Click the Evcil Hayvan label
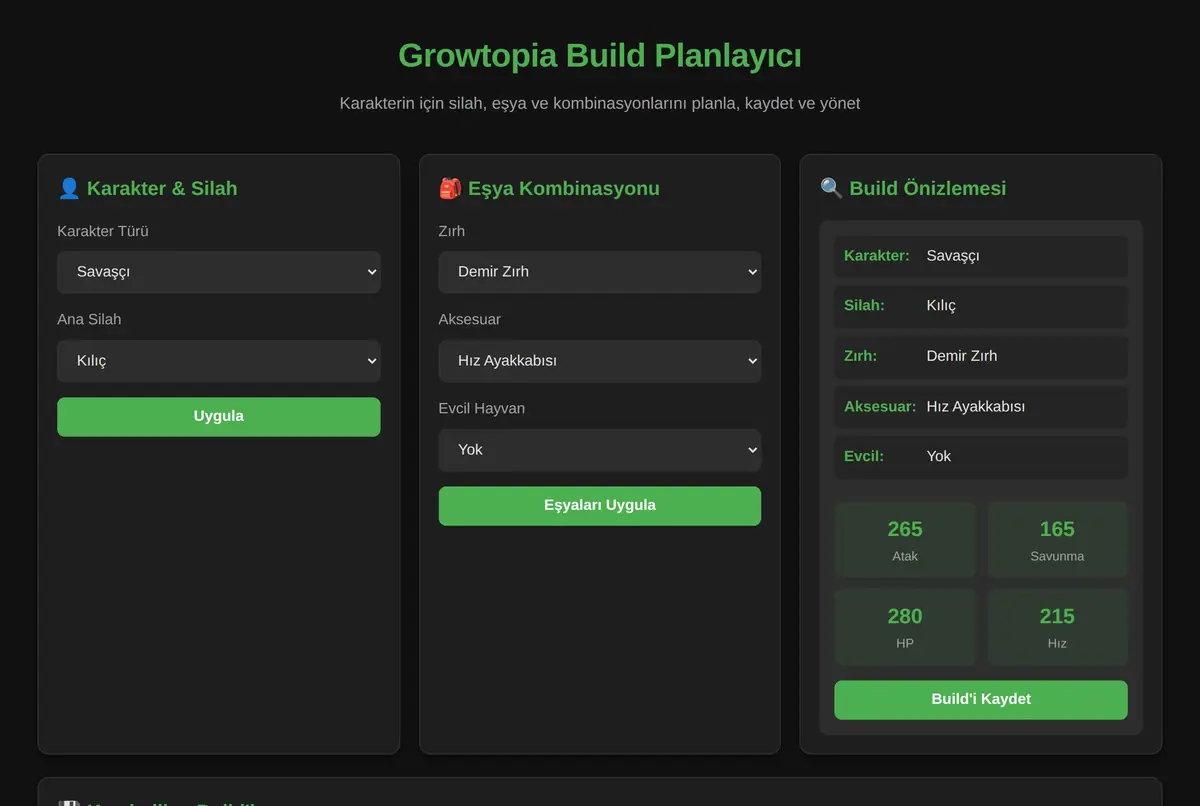The height and width of the screenshot is (806, 1200). coord(482,408)
